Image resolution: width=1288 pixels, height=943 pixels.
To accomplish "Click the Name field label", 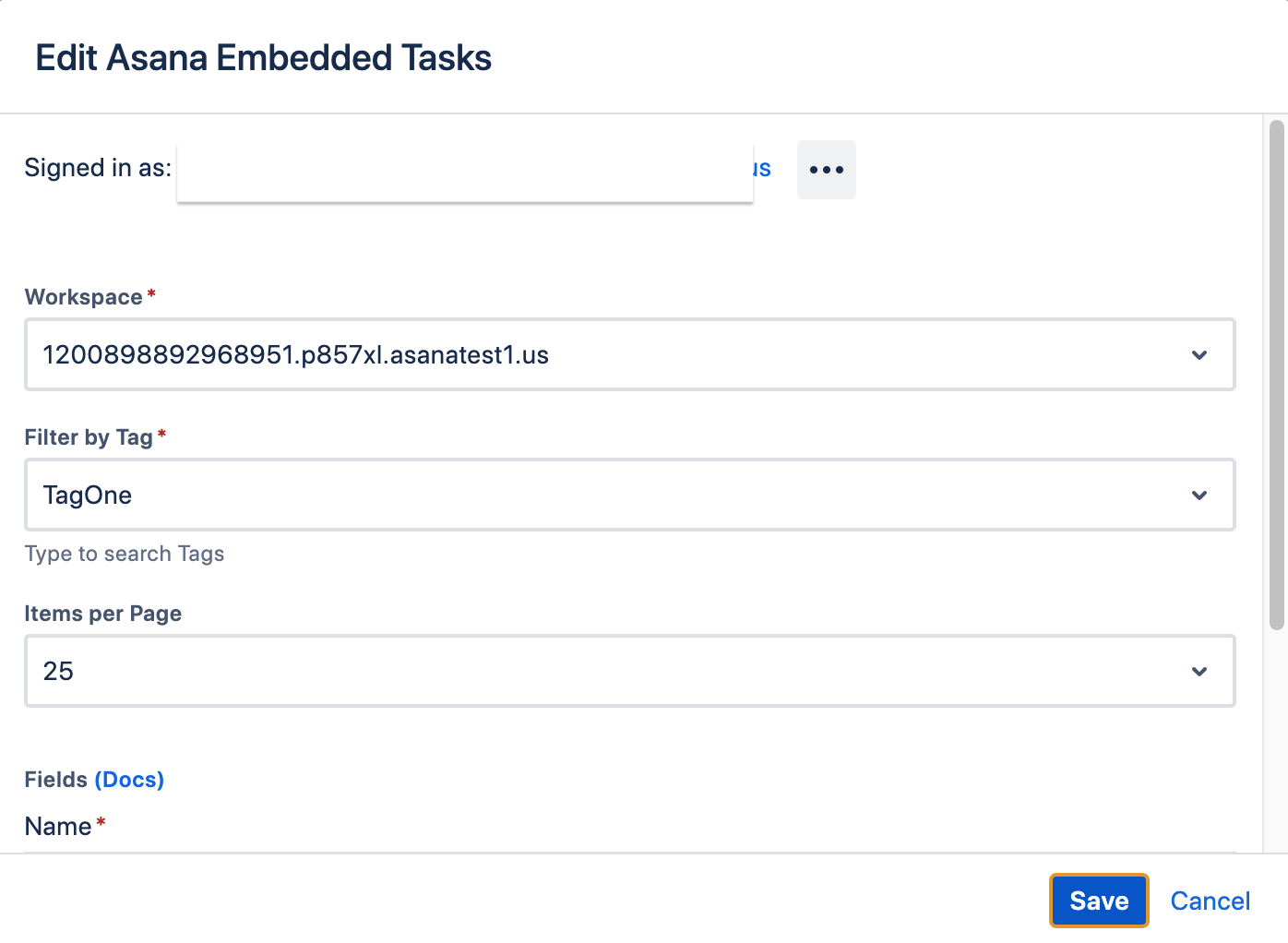I will point(58,827).
